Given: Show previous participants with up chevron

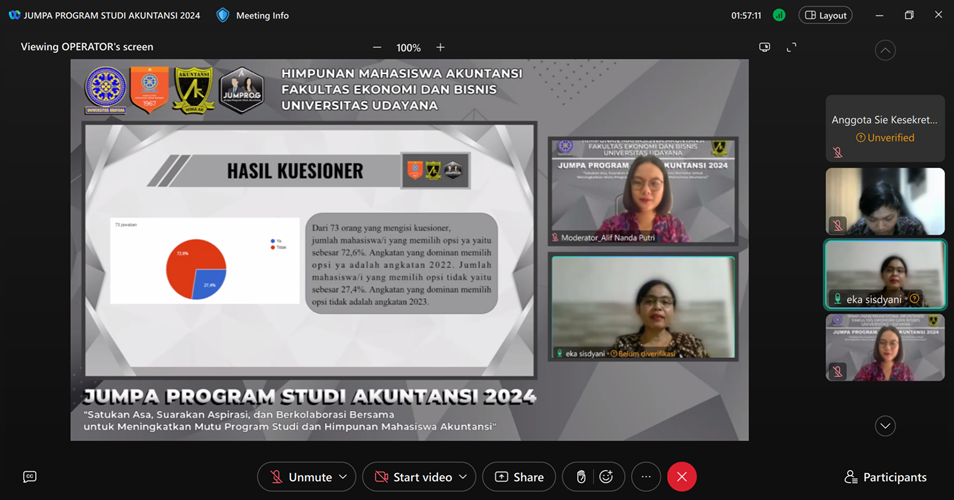Looking at the screenshot, I should pyautogui.click(x=885, y=50).
